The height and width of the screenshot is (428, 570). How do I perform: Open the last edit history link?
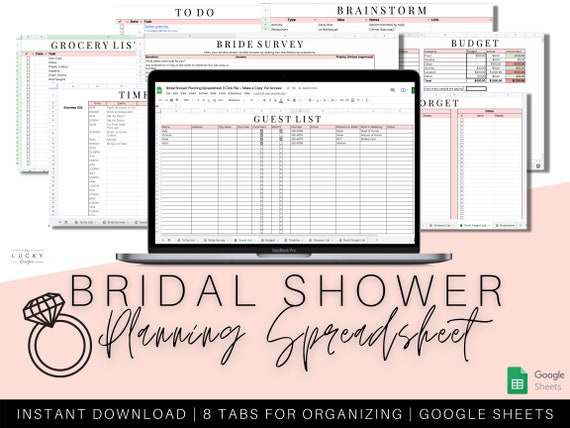point(270,93)
